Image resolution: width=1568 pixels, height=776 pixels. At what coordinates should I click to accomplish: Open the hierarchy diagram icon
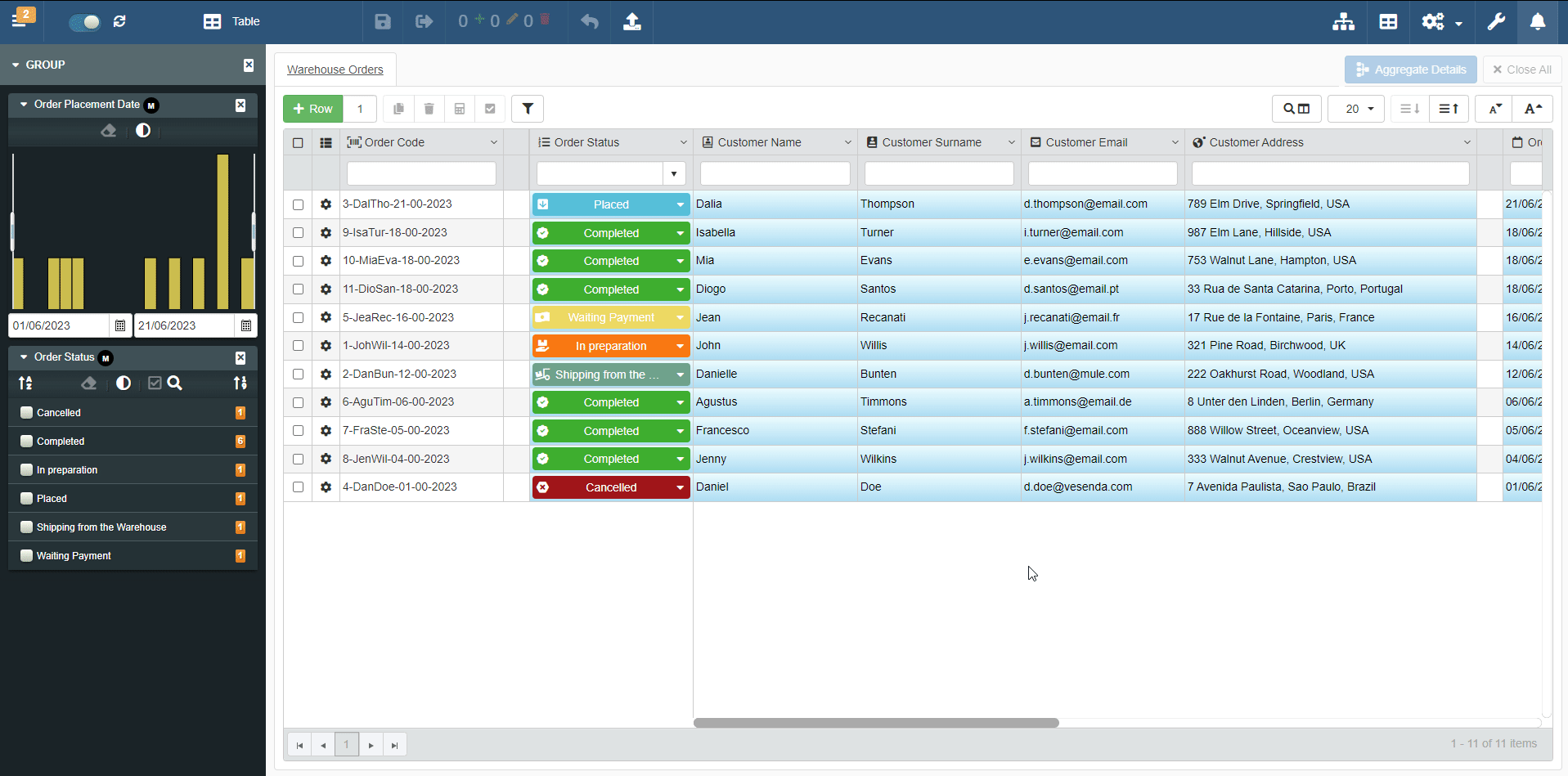click(1343, 21)
